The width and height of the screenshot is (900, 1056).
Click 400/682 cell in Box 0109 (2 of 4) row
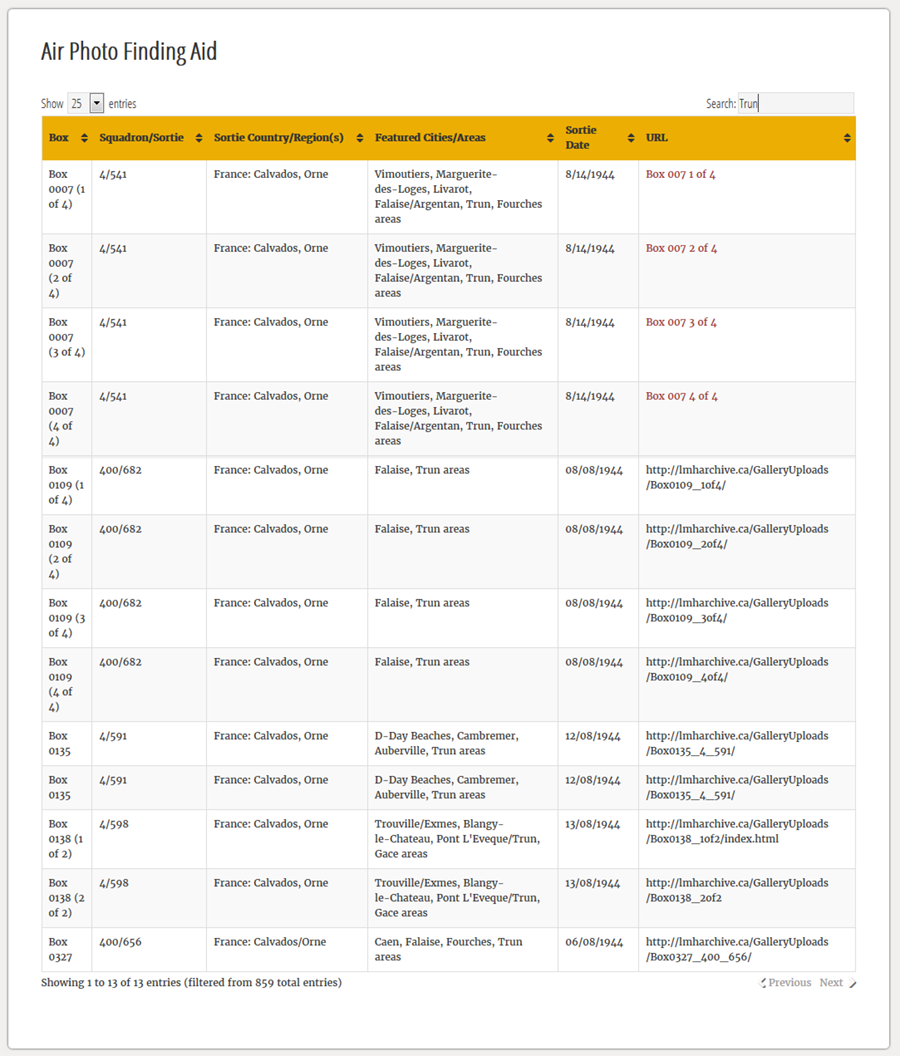click(149, 552)
